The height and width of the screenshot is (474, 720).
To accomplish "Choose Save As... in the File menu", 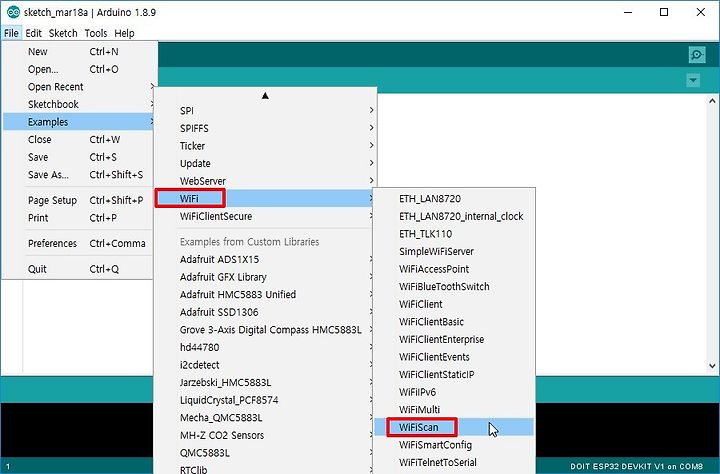I will tap(78, 175).
